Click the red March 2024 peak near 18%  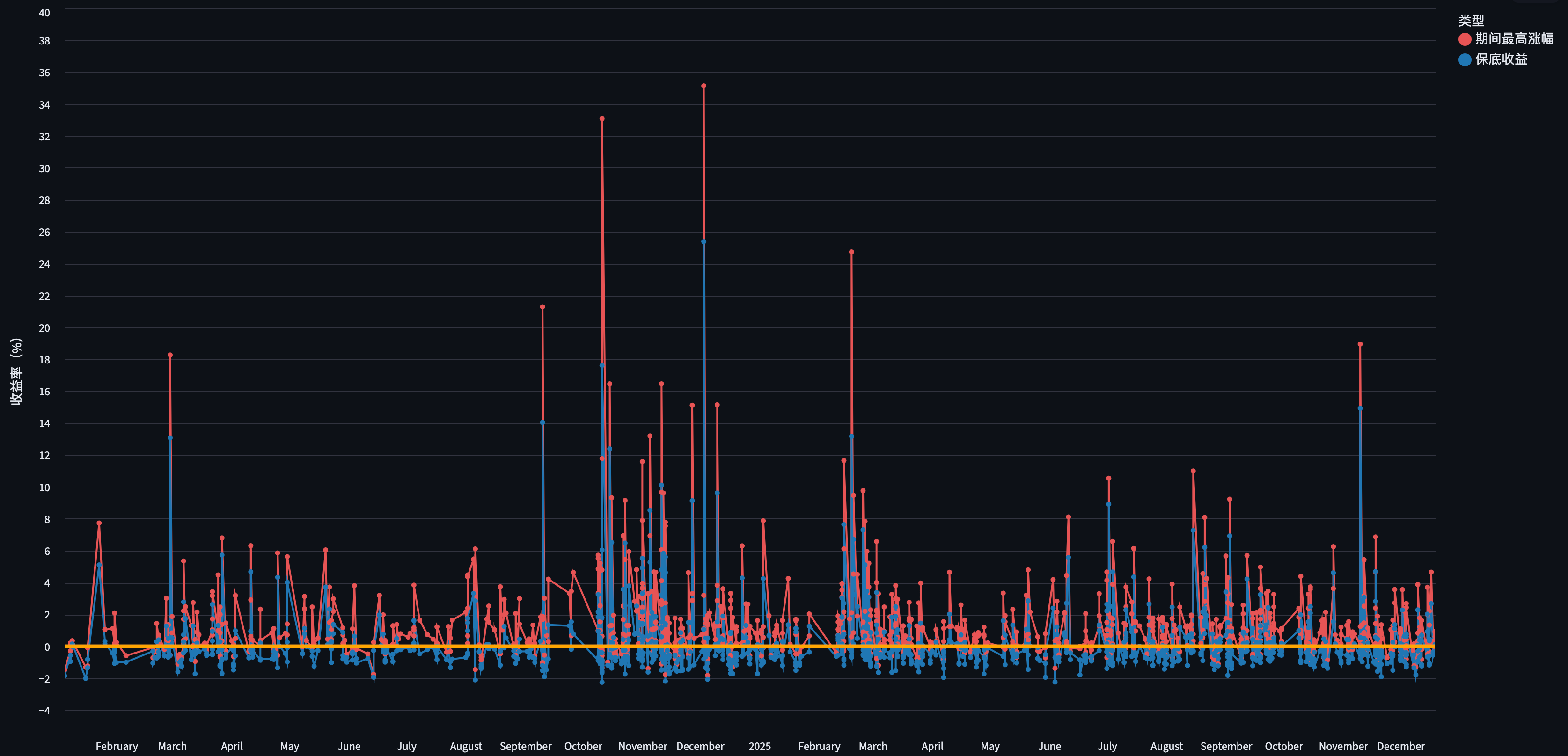pos(170,355)
